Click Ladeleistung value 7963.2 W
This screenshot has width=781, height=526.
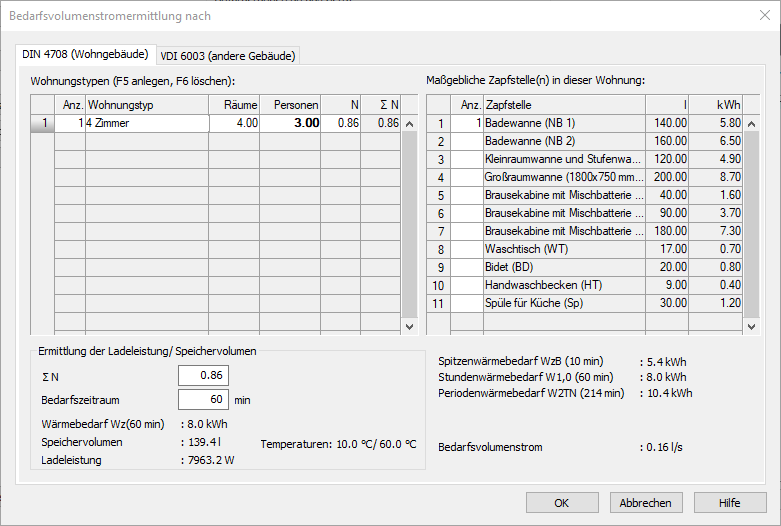pyautogui.click(x=211, y=460)
